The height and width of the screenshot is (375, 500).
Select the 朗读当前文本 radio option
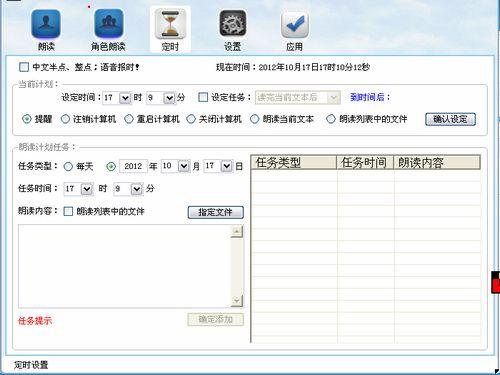click(254, 119)
